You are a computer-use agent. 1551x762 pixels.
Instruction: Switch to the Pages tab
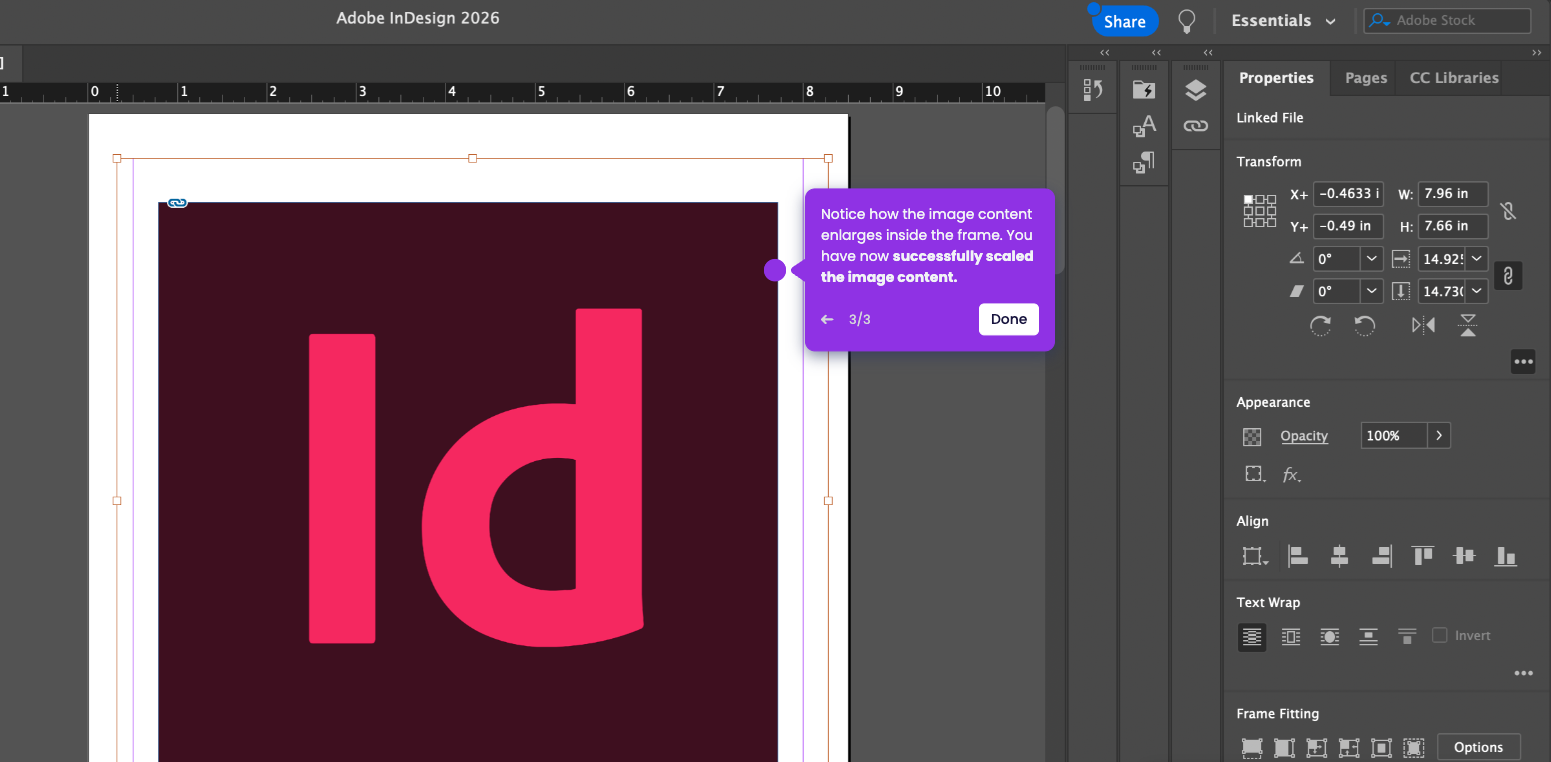click(1365, 78)
